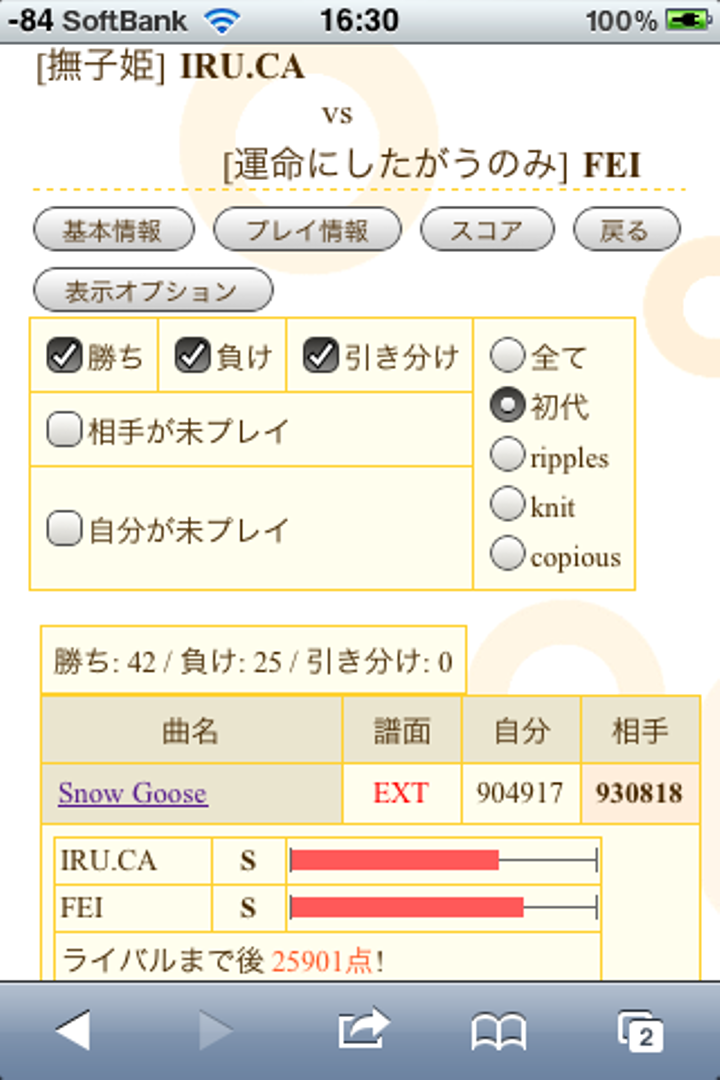The image size is (720, 1080).
Task: Expand the 表示オプション section
Action: coord(153,291)
